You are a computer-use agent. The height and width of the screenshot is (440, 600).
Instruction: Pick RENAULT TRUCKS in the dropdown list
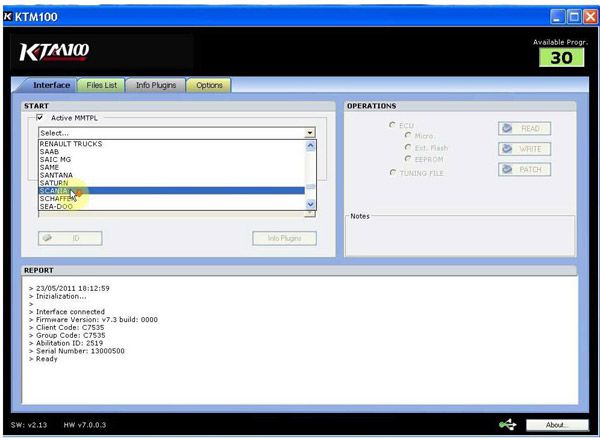[70, 144]
